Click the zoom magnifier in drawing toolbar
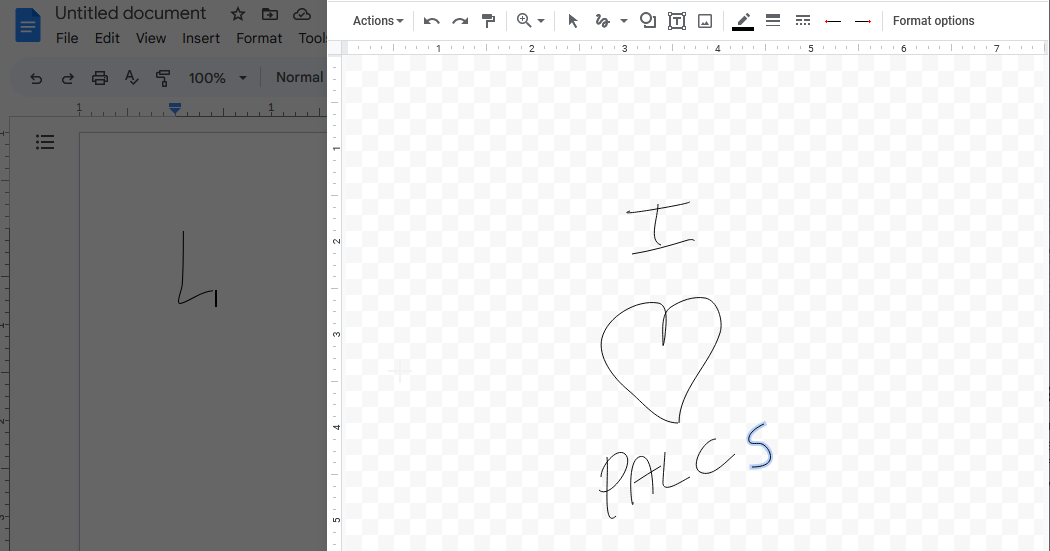 (524, 21)
